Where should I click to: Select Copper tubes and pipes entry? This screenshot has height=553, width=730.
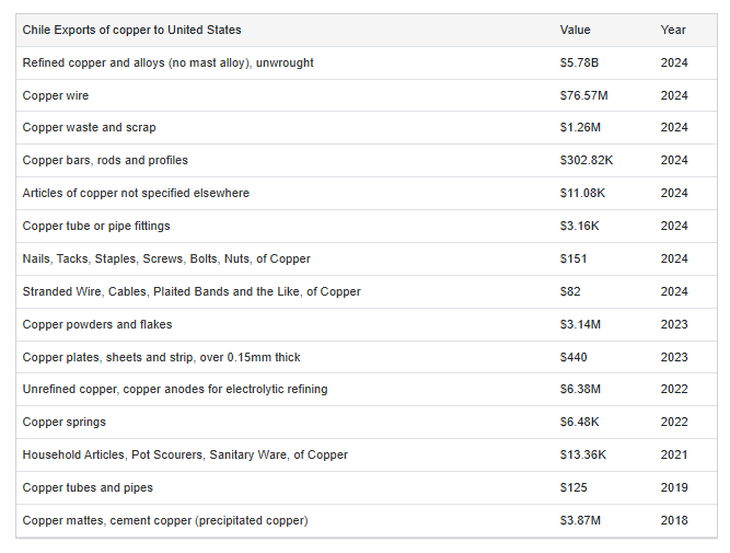click(88, 488)
